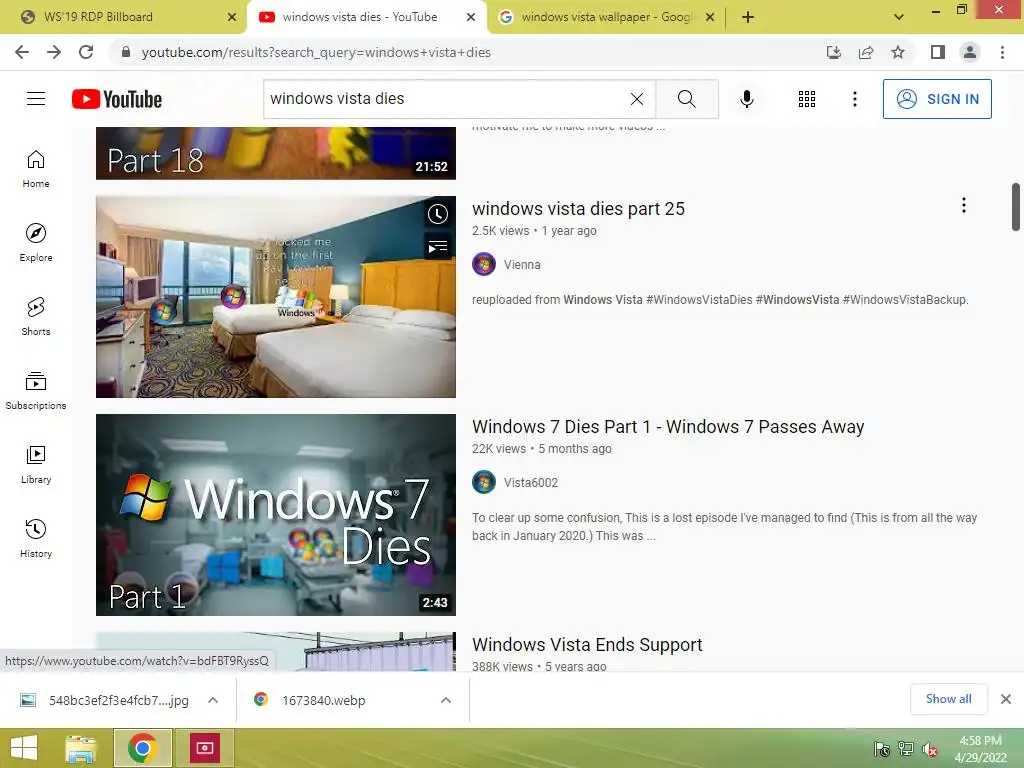Go to Home in the sidebar
This screenshot has height=768, width=1024.
[36, 169]
